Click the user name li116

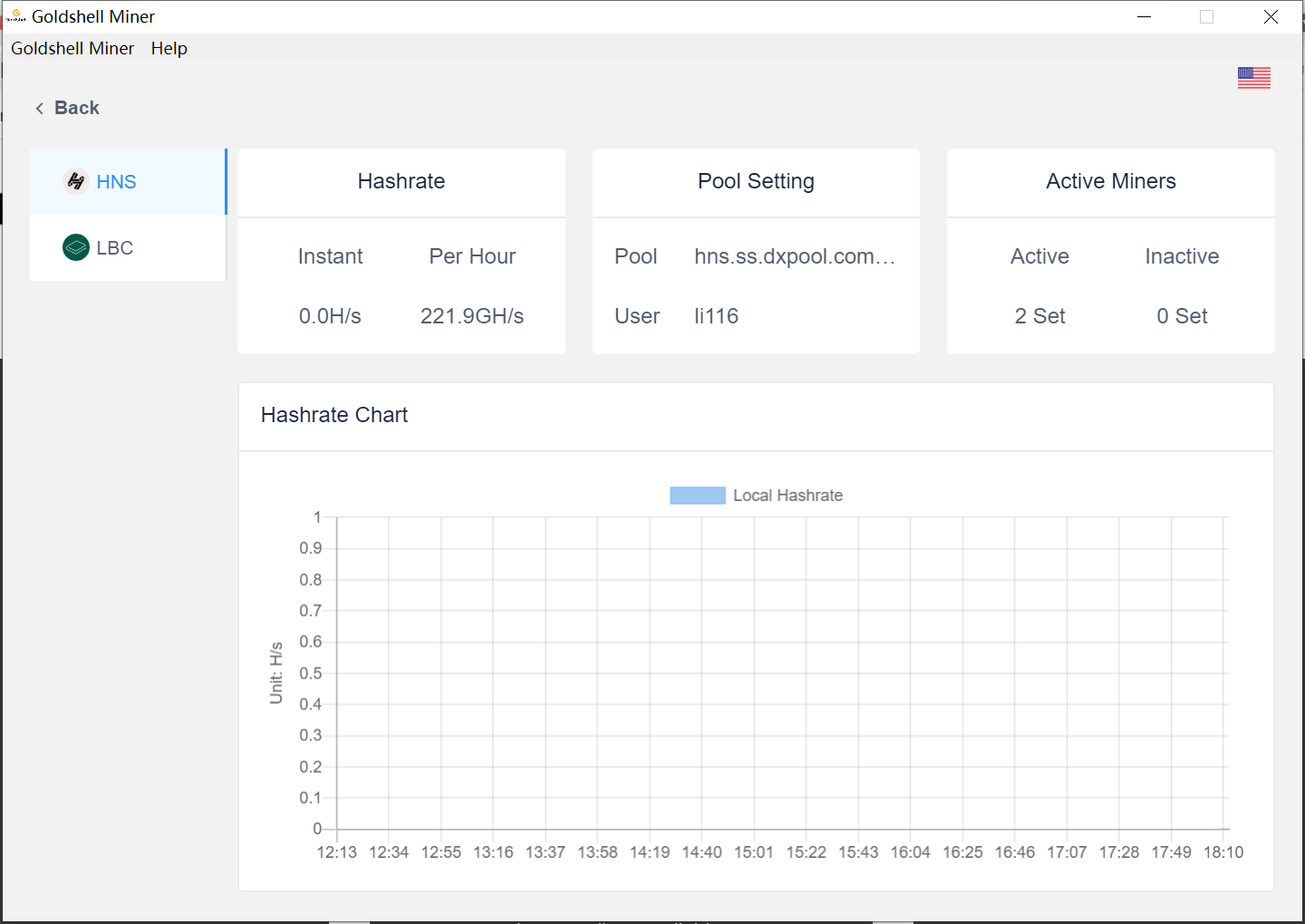pos(716,316)
